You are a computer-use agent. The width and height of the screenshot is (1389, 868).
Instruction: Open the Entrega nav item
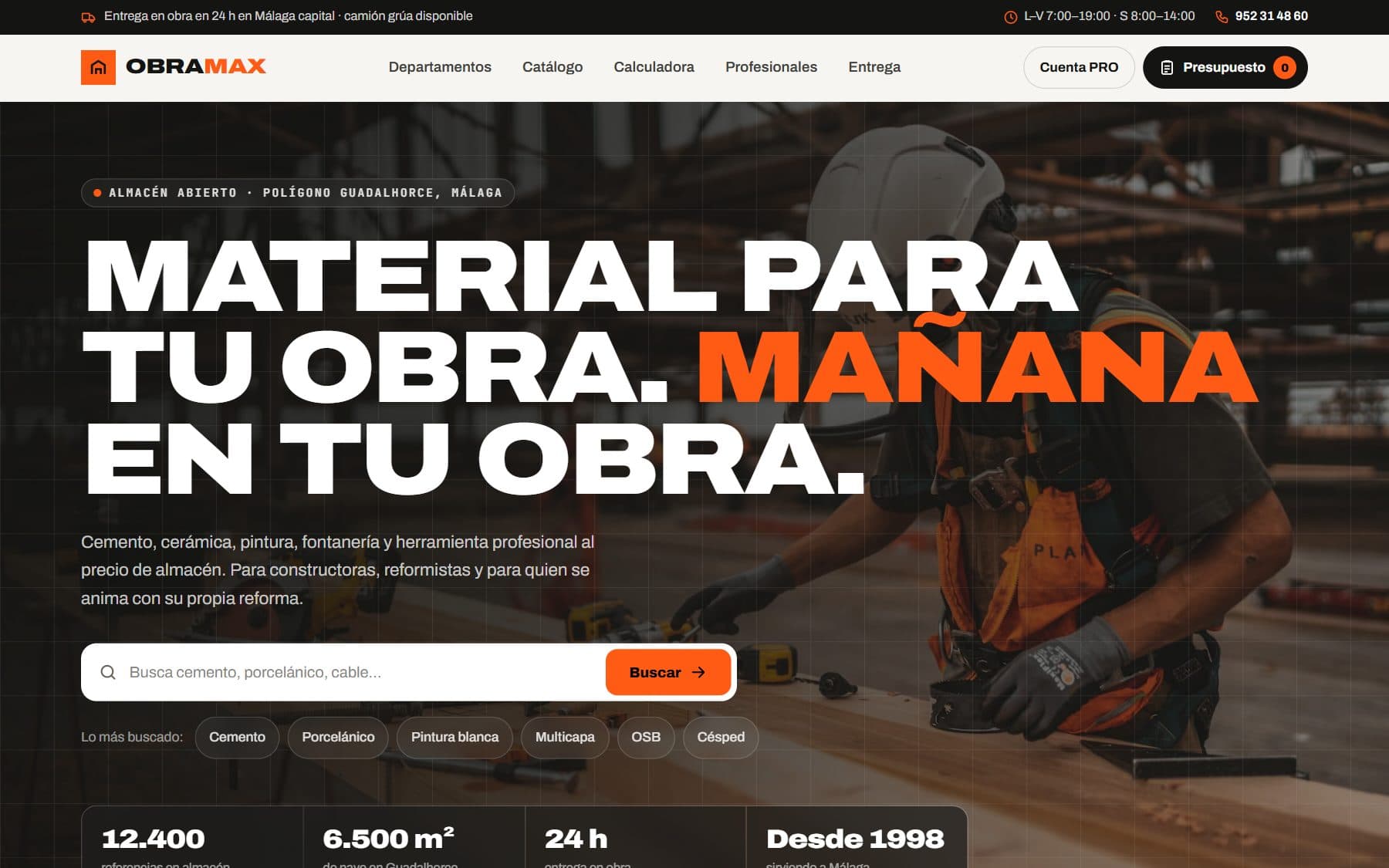pyautogui.click(x=874, y=67)
